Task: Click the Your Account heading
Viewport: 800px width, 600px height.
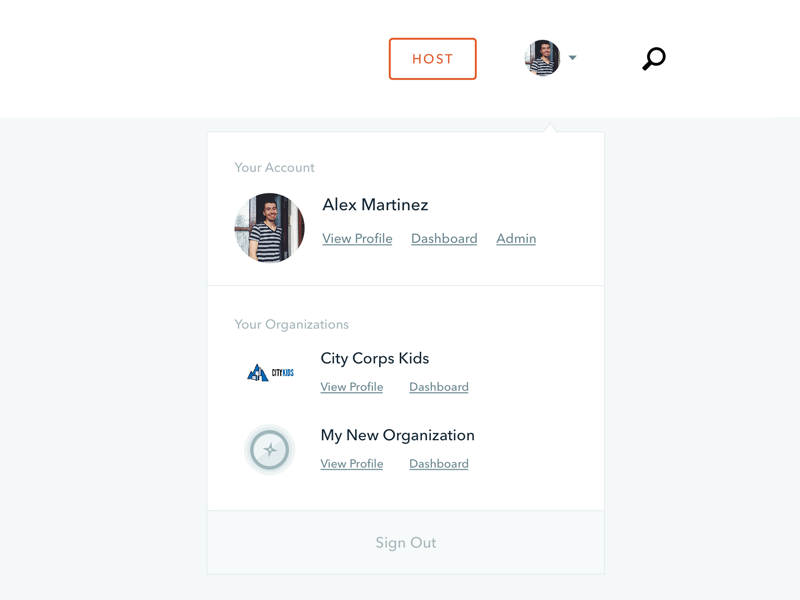Action: click(x=274, y=168)
